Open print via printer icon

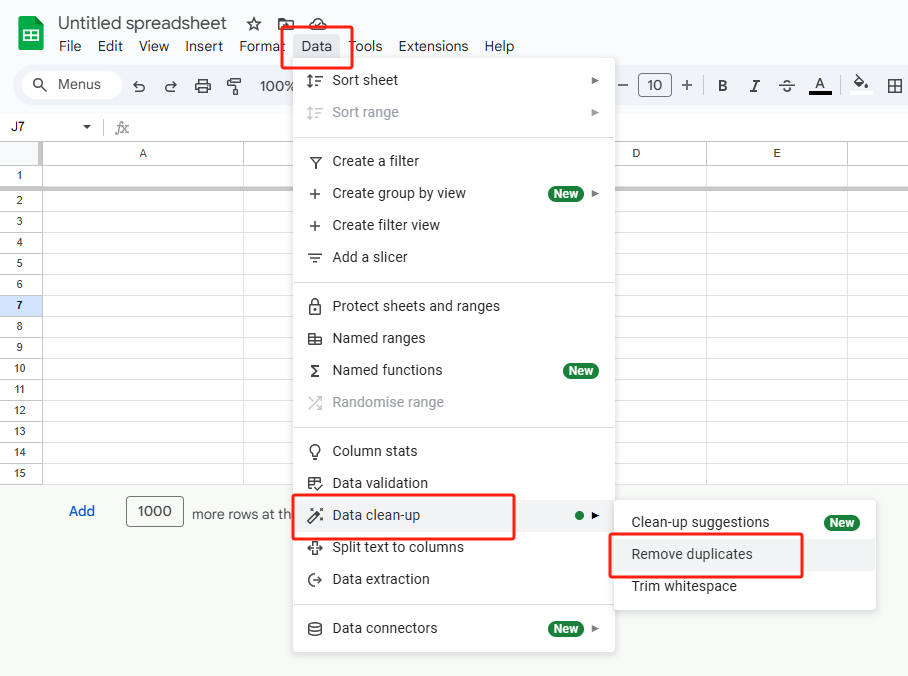[x=202, y=86]
